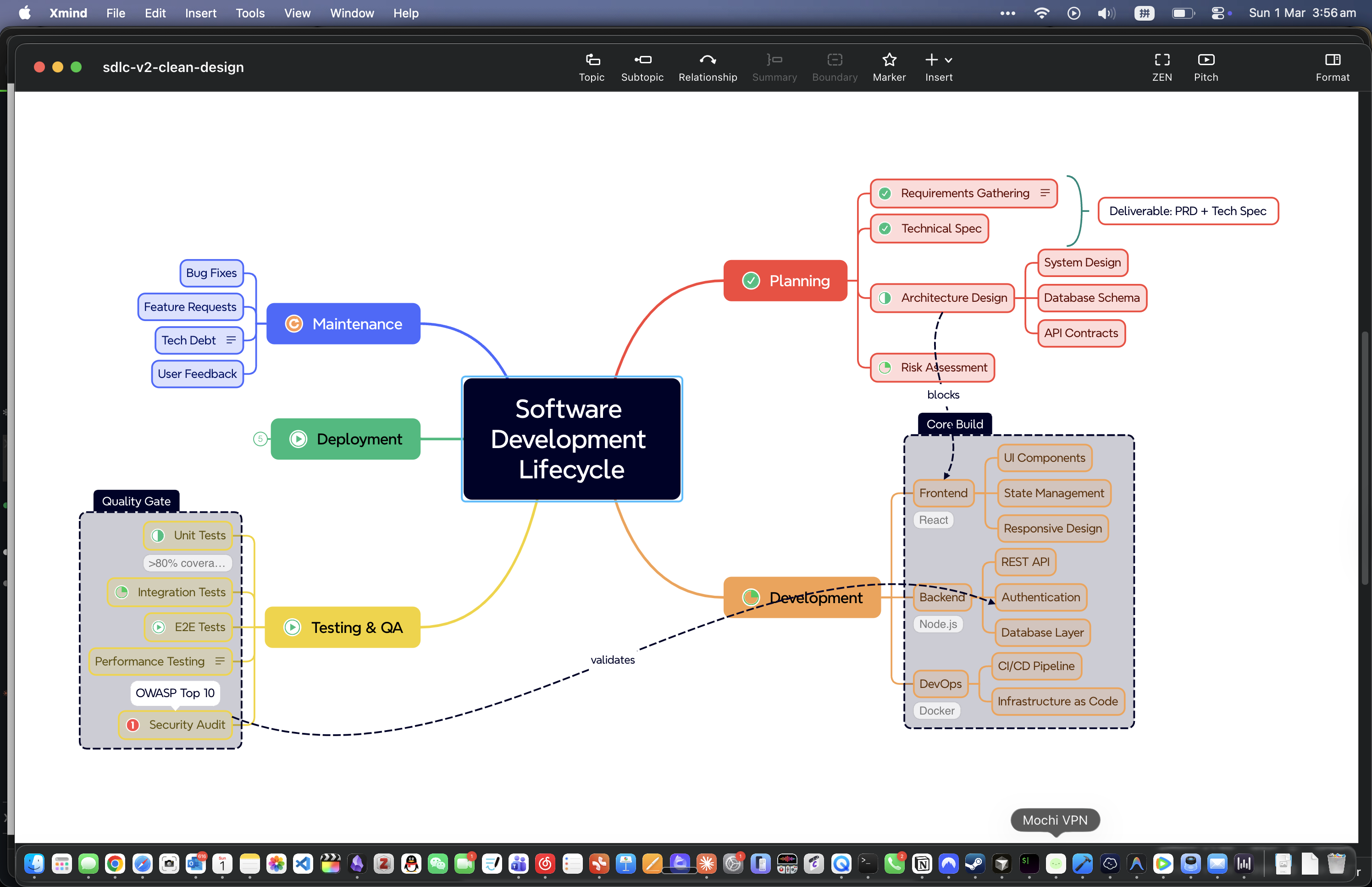1372x887 pixels.
Task: Open the note icon on Requirements Gathering
Action: point(1045,193)
